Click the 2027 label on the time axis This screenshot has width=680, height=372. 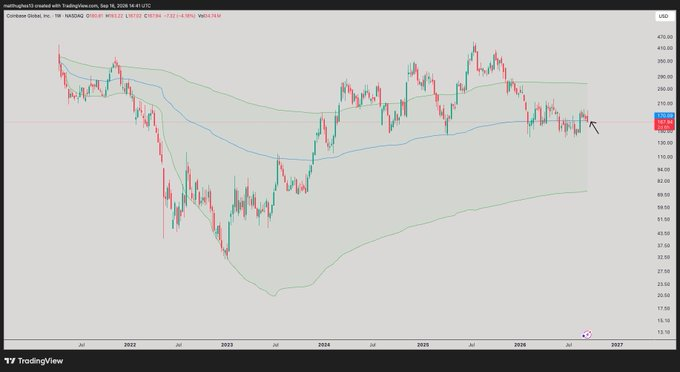point(617,345)
